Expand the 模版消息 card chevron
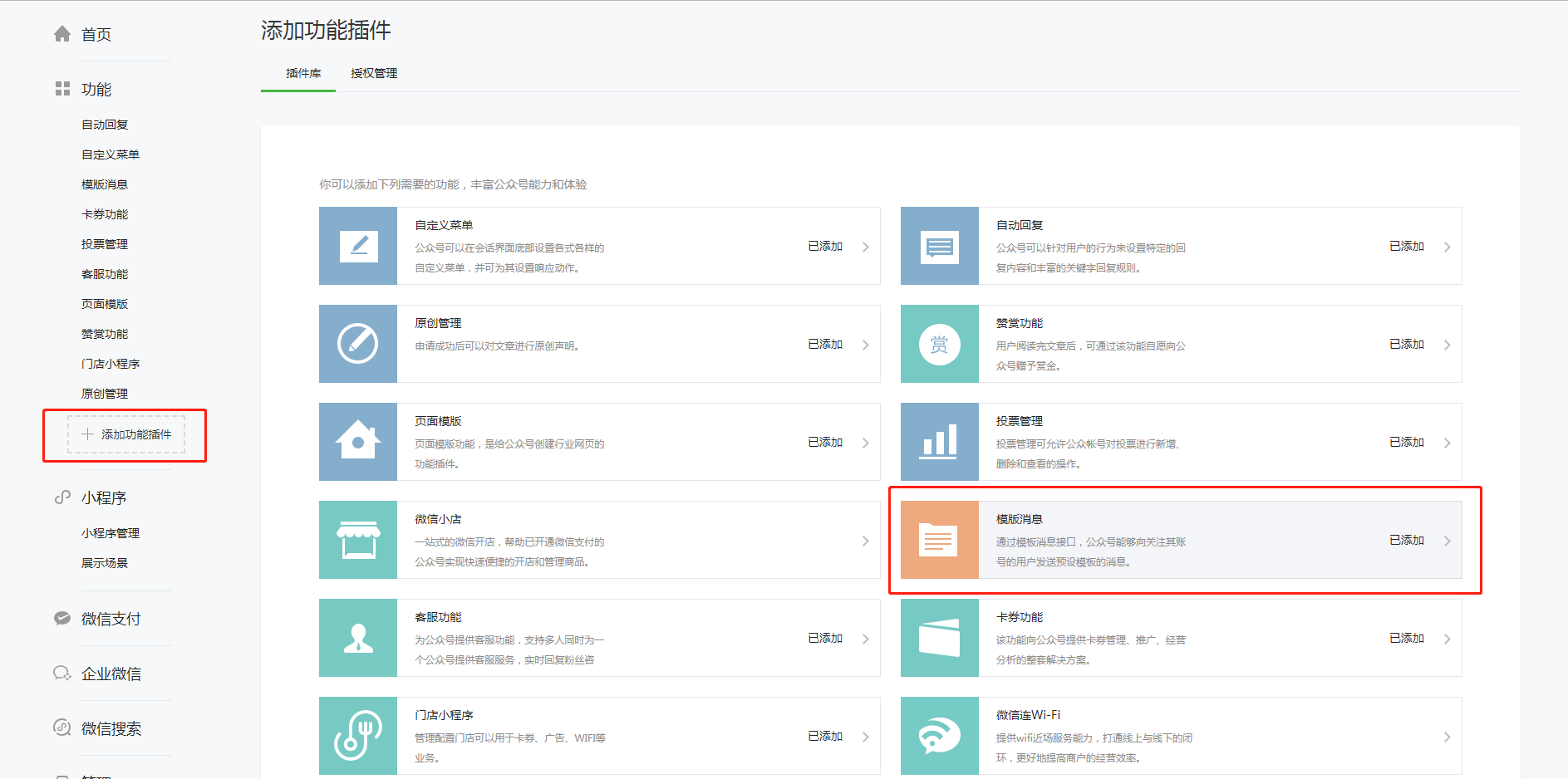Viewport: 1568px width, 779px height. pos(1447,541)
